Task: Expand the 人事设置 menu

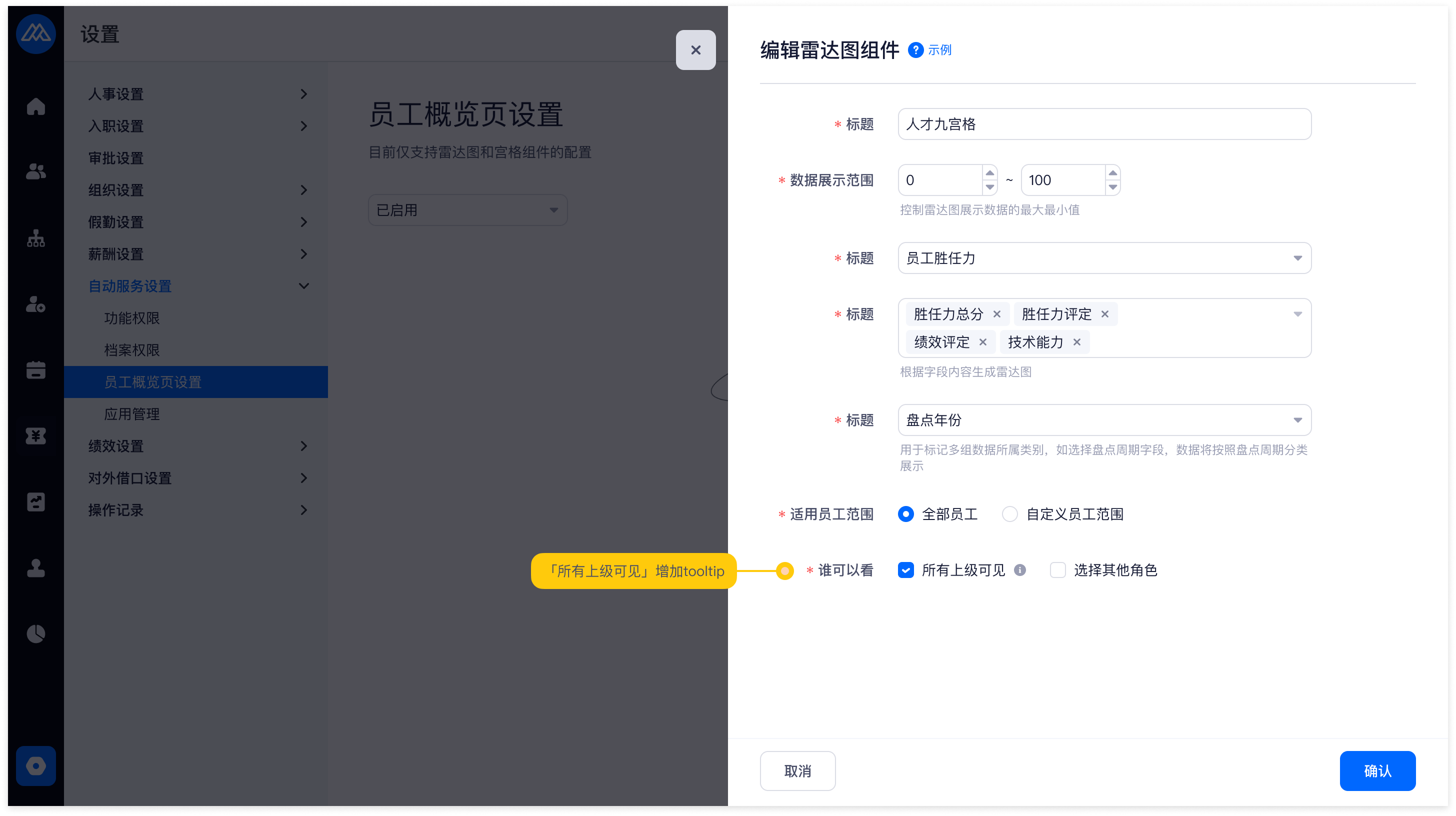Action: pyautogui.click(x=195, y=94)
